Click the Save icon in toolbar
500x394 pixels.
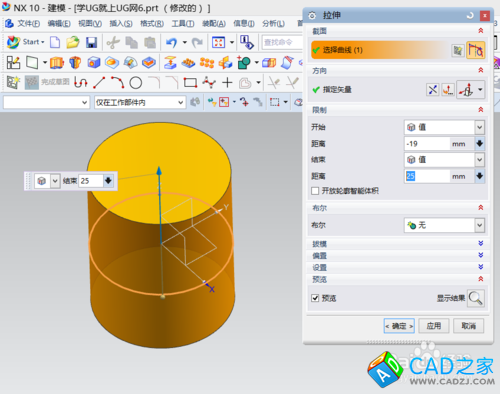[91, 42]
